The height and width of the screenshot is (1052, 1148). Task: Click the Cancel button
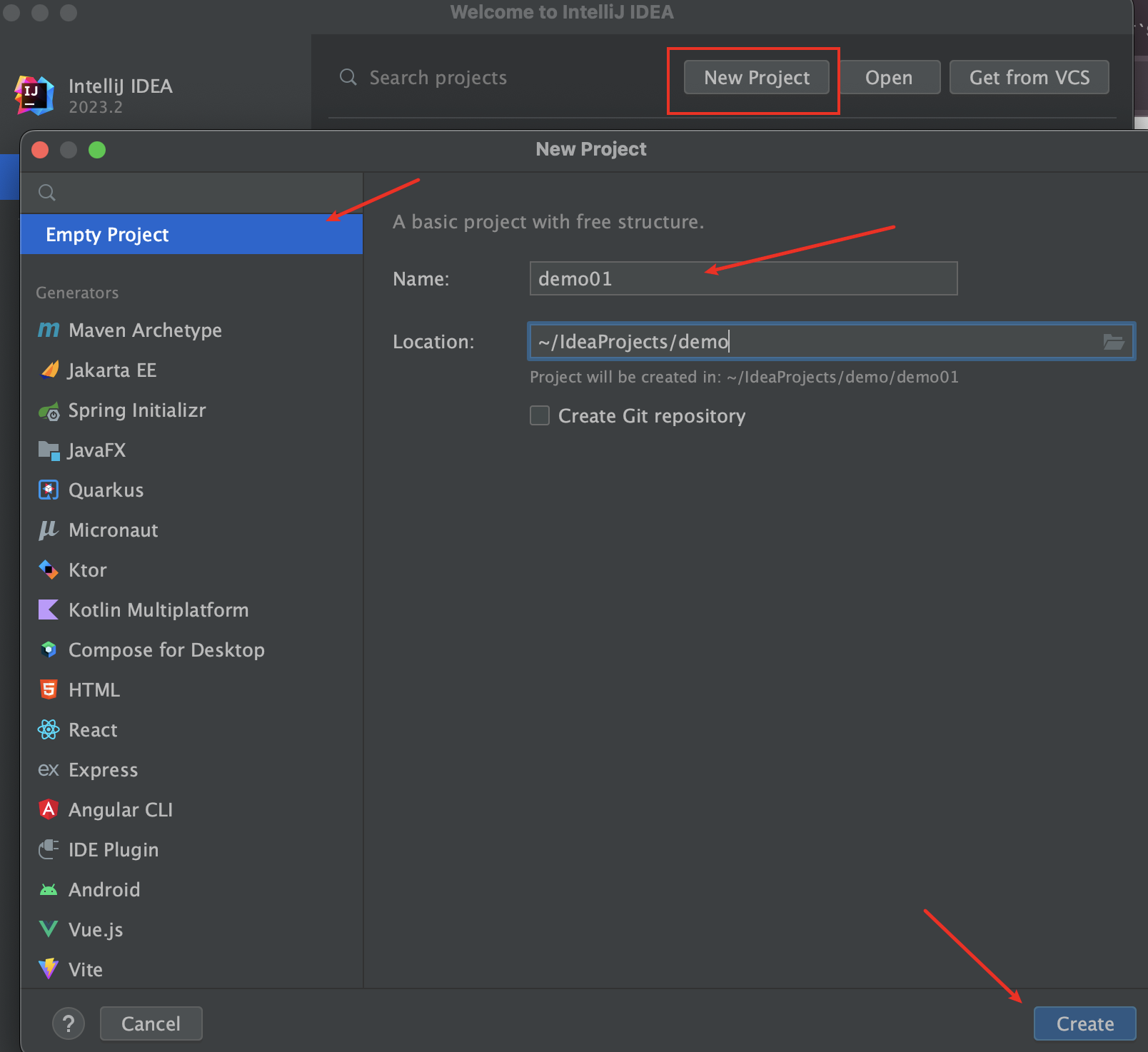(x=151, y=1024)
